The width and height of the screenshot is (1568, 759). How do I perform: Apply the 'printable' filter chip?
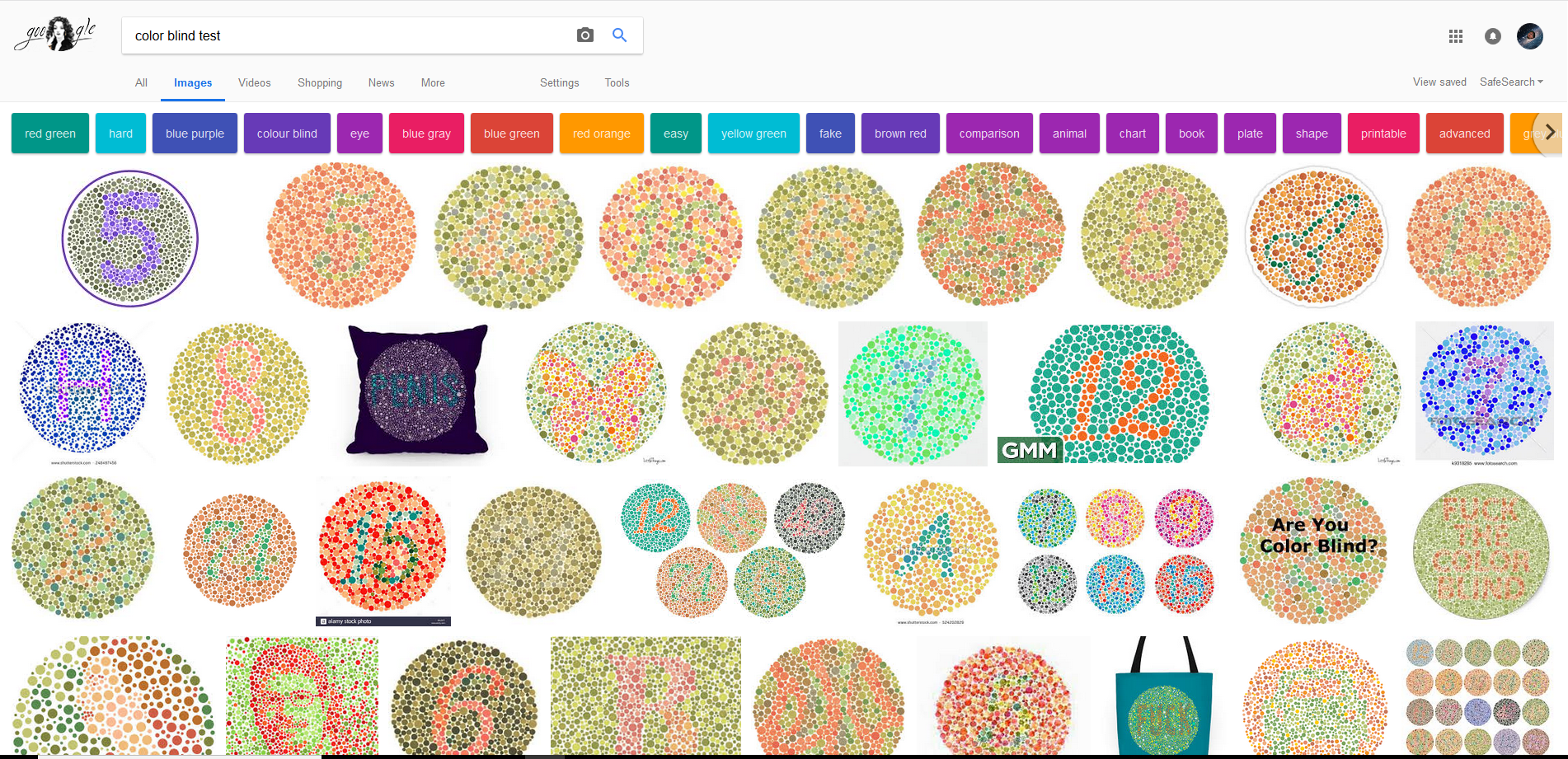[x=1383, y=133]
